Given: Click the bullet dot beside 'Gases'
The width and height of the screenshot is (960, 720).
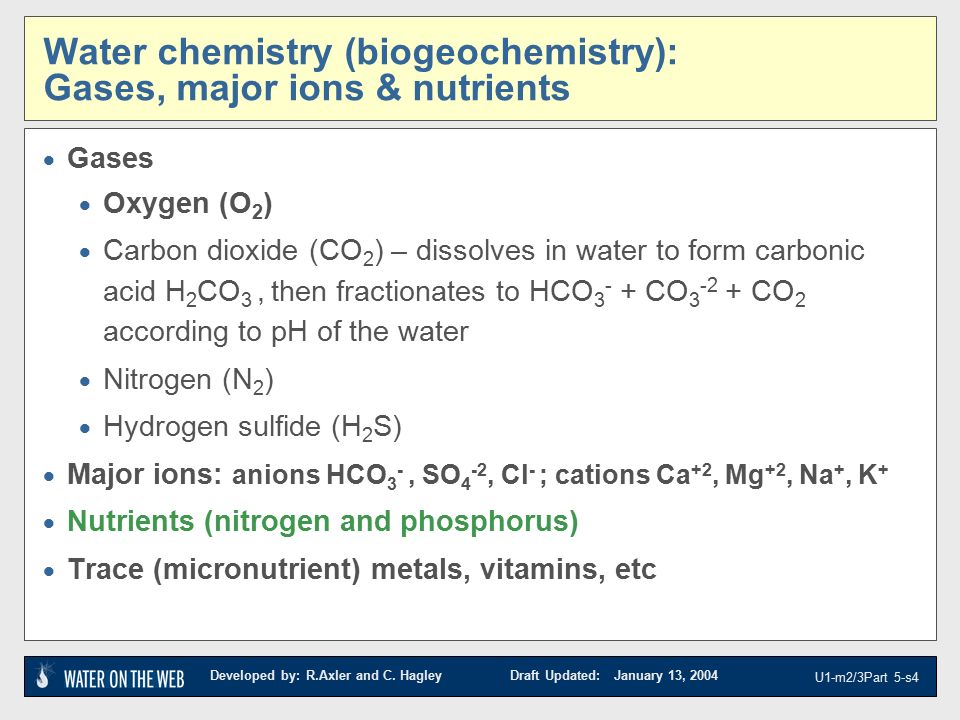Looking at the screenshot, I should (50, 160).
